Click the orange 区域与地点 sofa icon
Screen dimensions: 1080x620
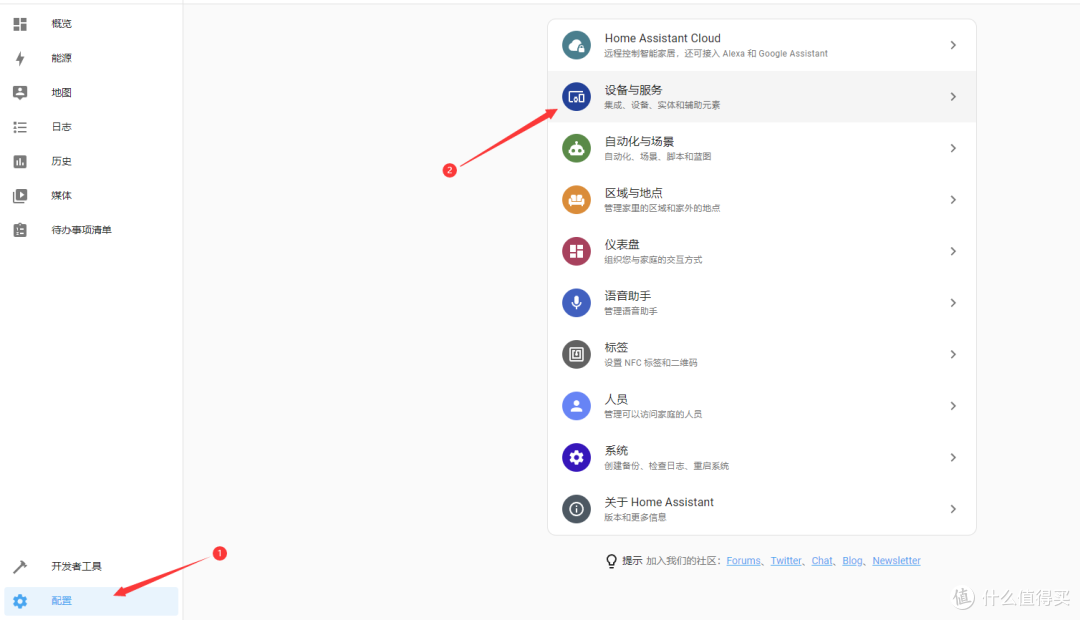pyautogui.click(x=577, y=200)
